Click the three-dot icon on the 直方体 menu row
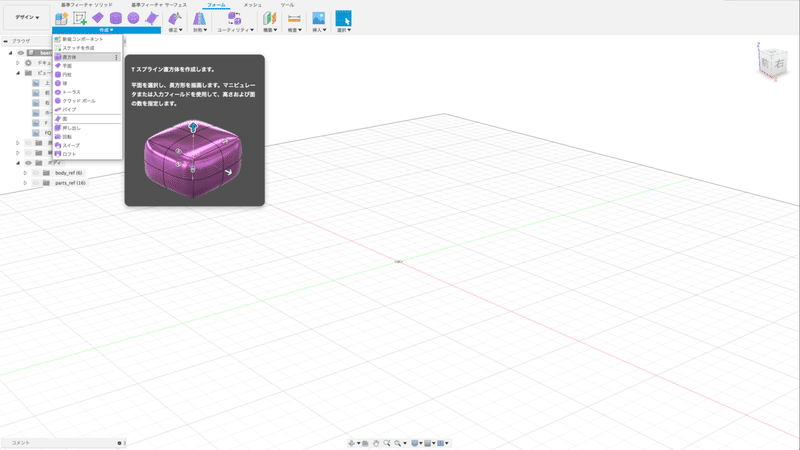 coord(116,57)
